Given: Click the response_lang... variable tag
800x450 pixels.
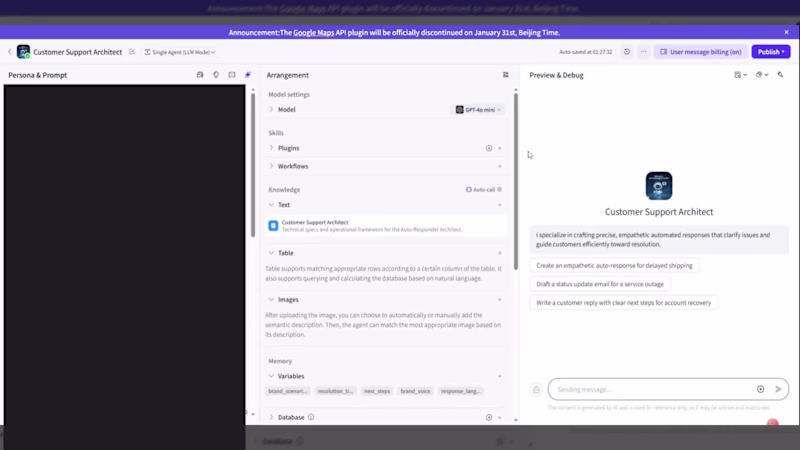Looking at the screenshot, I should tap(461, 391).
